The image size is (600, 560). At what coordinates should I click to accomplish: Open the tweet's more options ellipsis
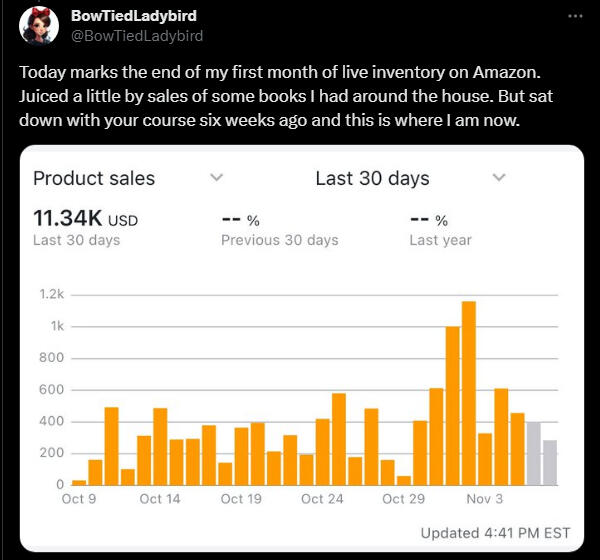573,17
